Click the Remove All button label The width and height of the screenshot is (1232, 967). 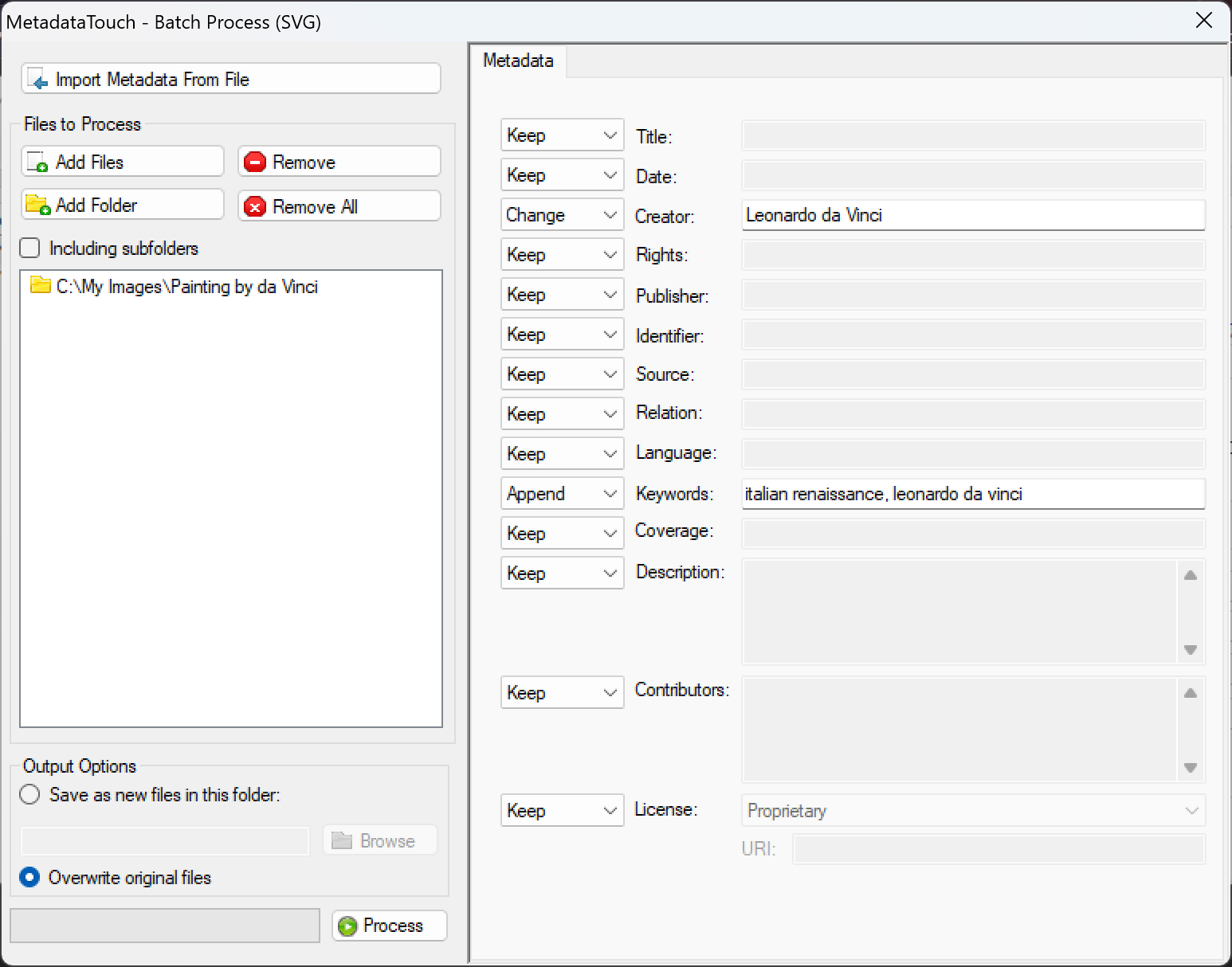pos(315,207)
